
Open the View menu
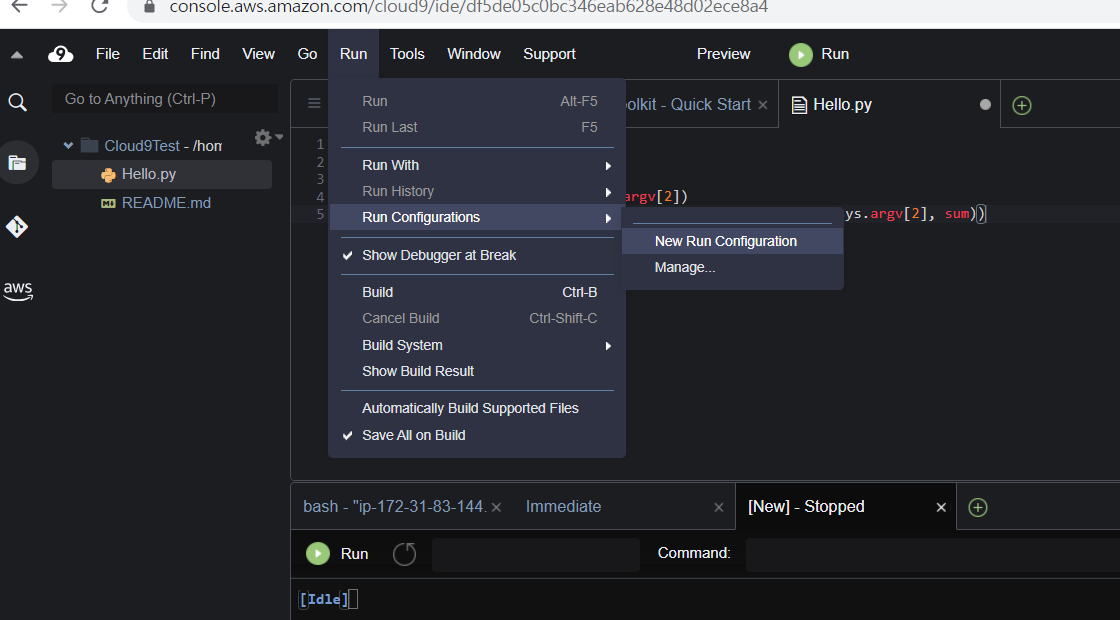pyautogui.click(x=259, y=54)
